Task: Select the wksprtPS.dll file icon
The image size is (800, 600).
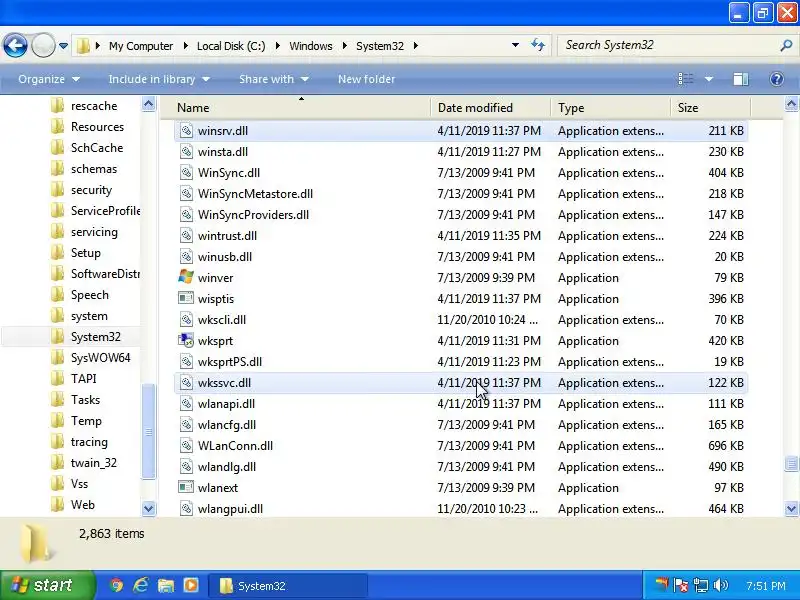Action: point(186,362)
